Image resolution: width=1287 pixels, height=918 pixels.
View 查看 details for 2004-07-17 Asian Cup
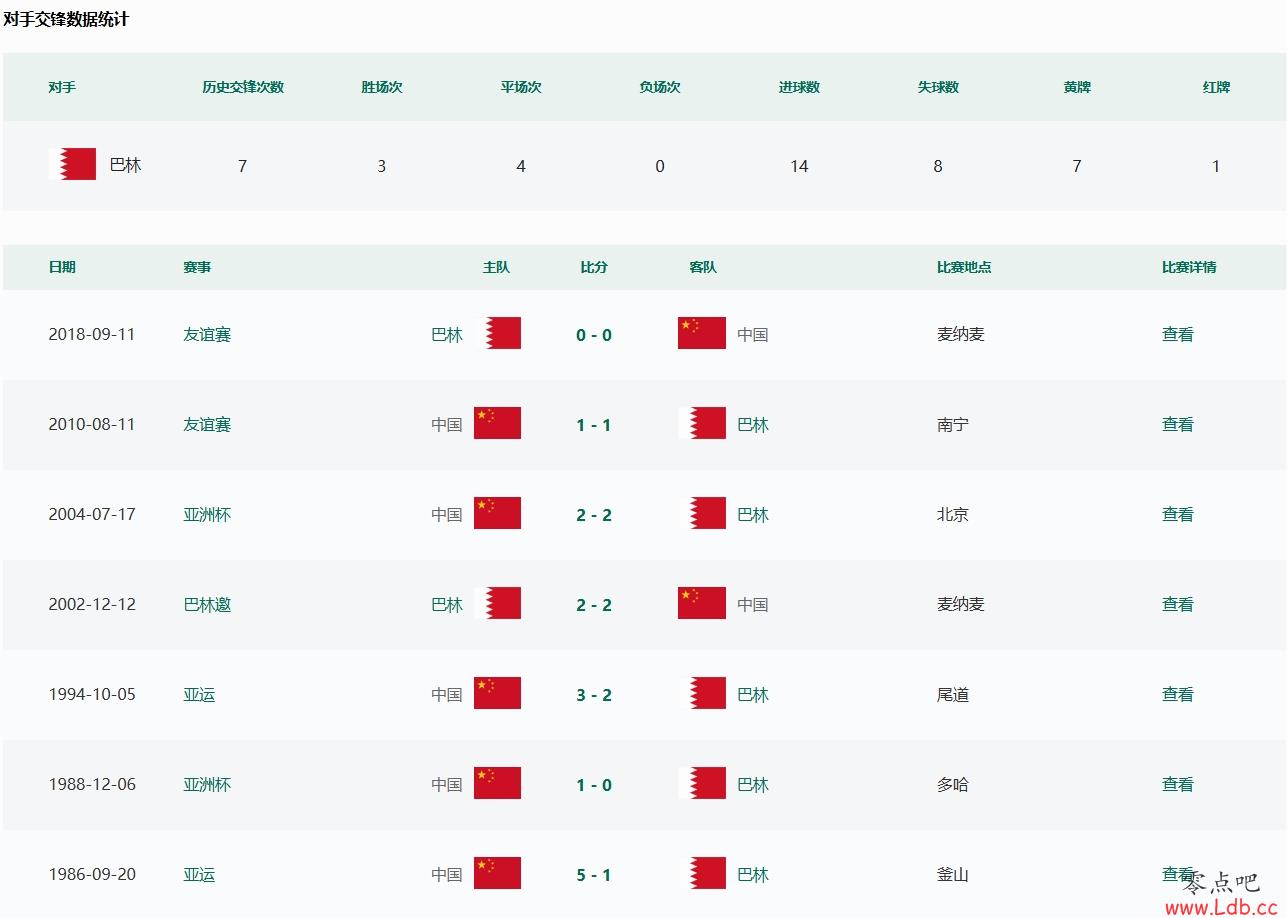(1177, 515)
